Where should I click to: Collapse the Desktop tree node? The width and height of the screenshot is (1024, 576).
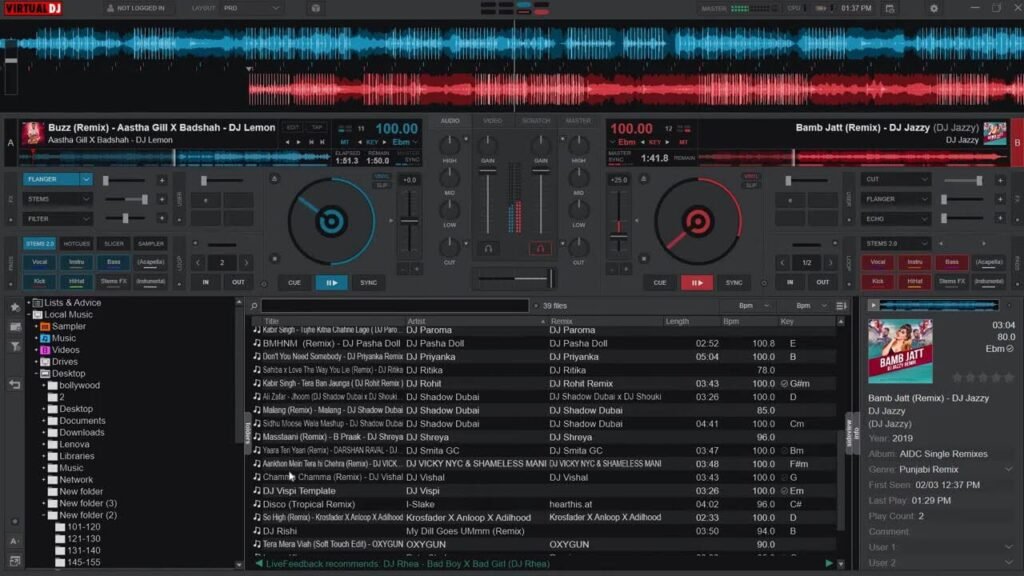point(37,374)
